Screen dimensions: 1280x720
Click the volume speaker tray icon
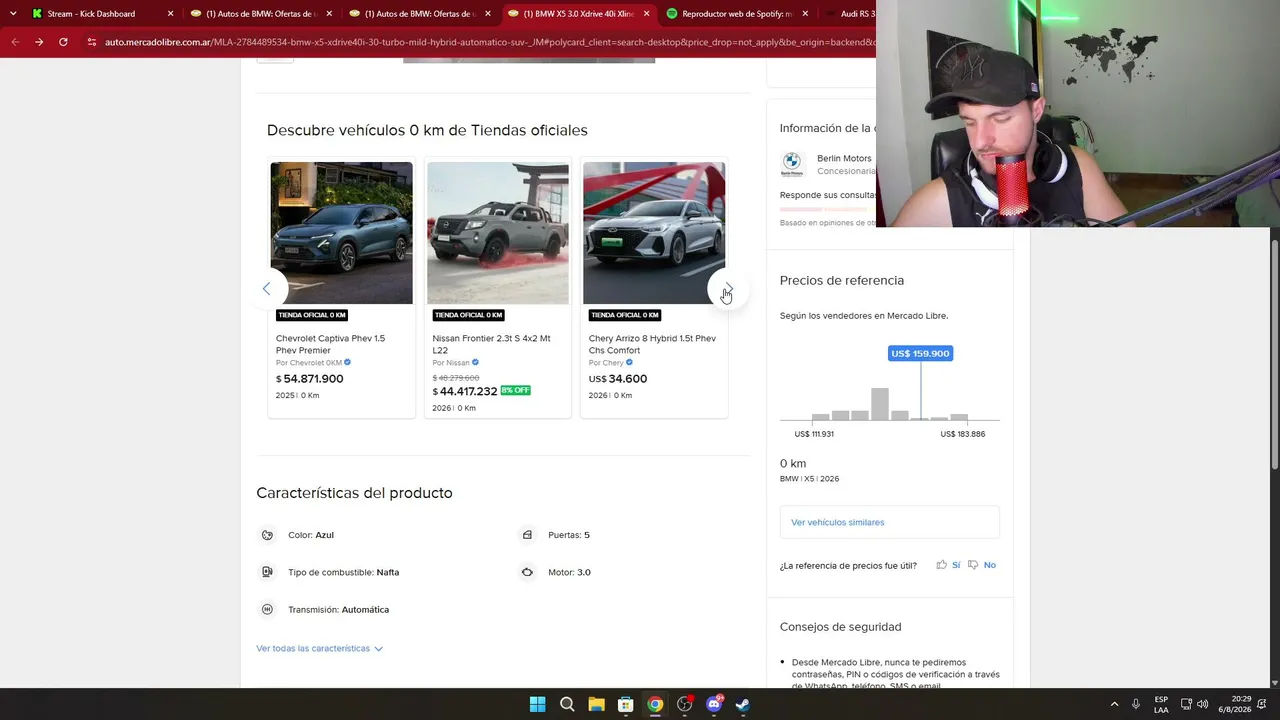coord(1202,704)
